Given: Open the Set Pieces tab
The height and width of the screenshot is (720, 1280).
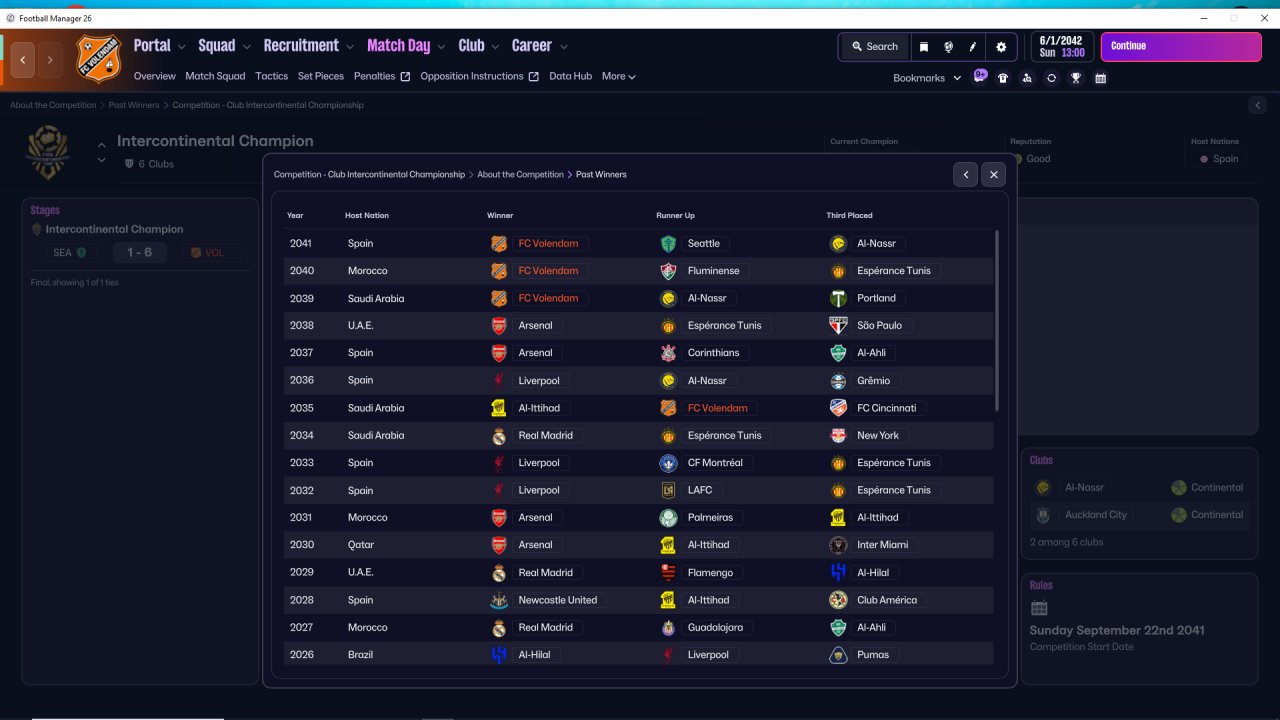Looking at the screenshot, I should coord(321,76).
